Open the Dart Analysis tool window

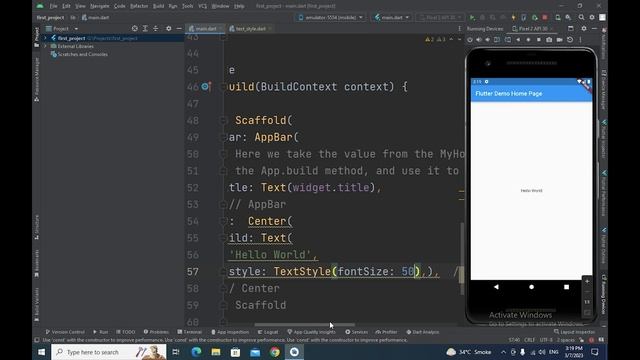423,332
